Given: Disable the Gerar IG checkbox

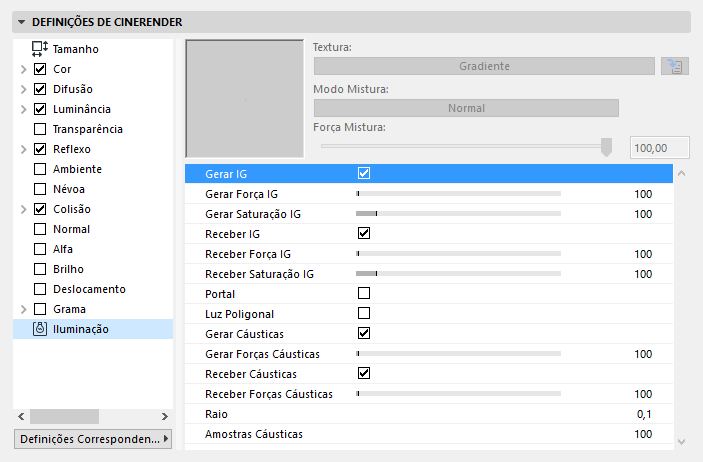Looking at the screenshot, I should point(364,173).
